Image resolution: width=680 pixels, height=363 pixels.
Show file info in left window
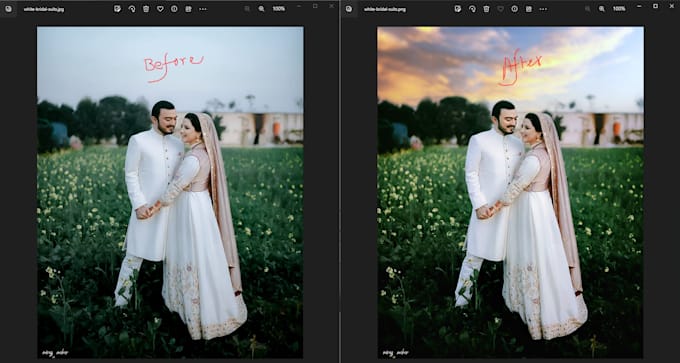tap(174, 9)
